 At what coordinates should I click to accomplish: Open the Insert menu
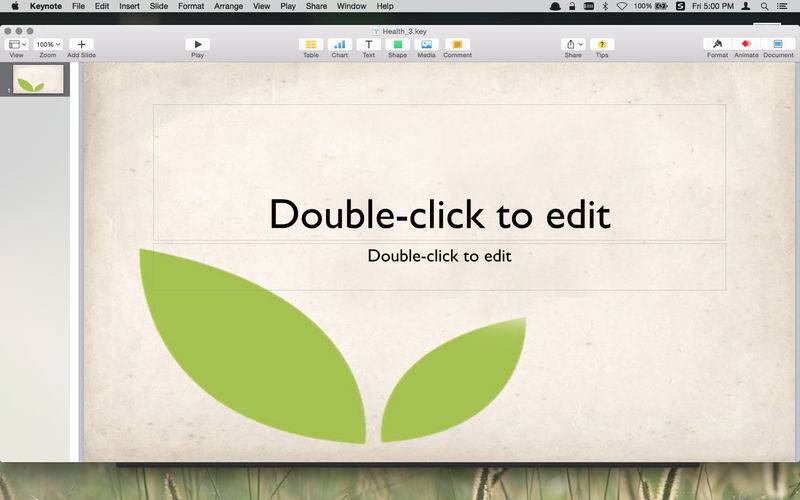tap(129, 6)
